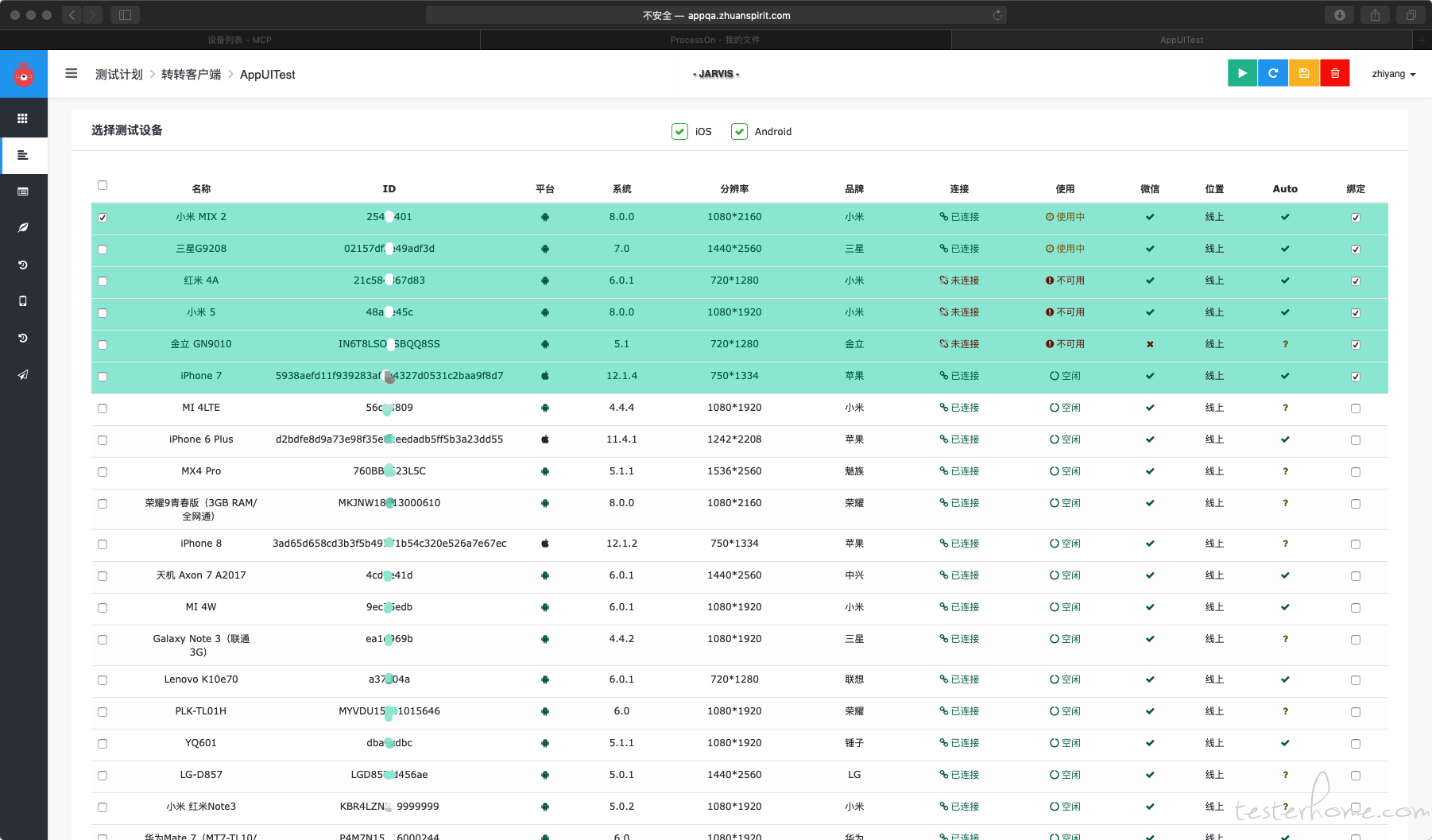Check the 三星G9208 row selection checkbox

coord(103,250)
